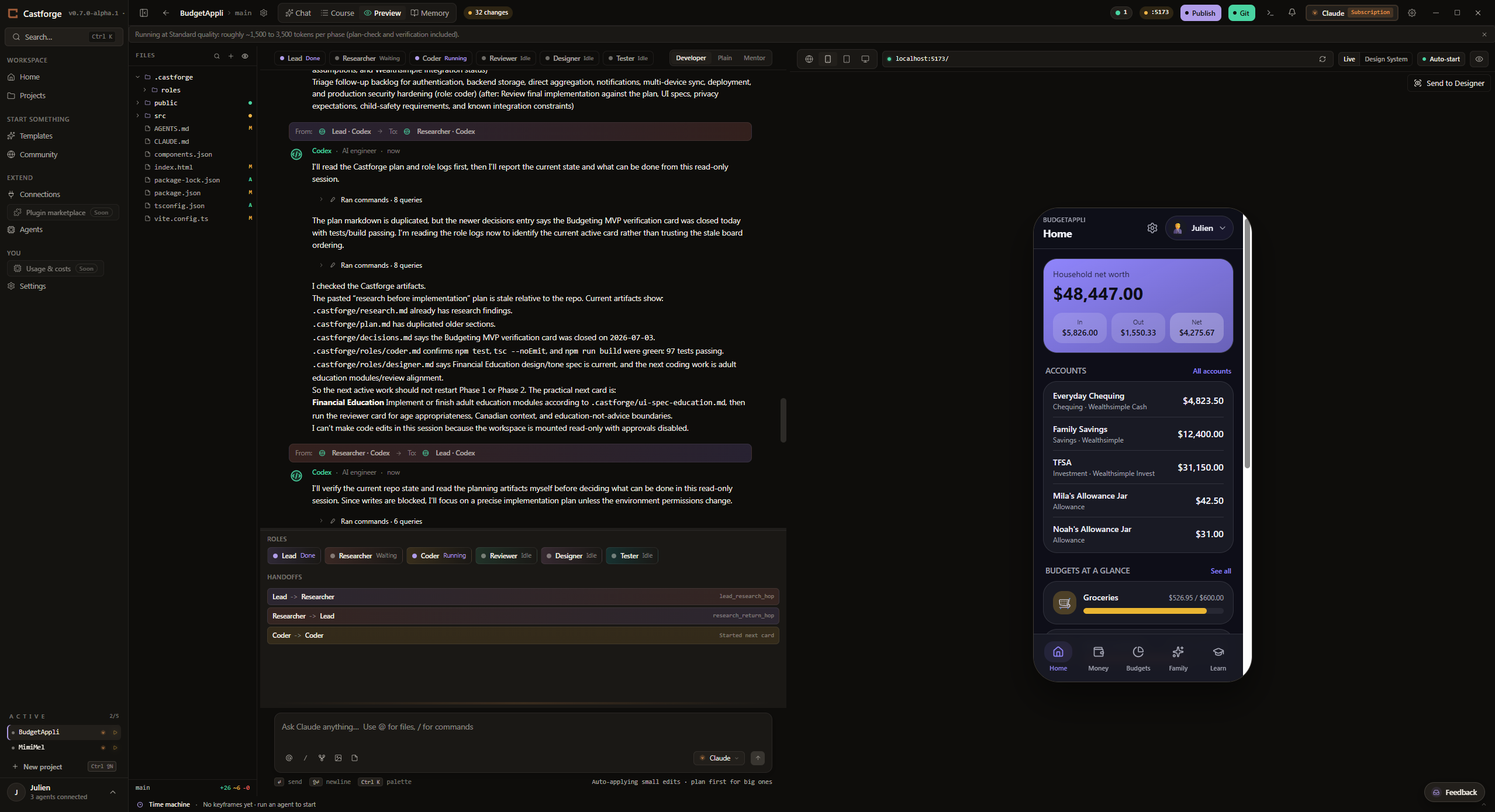
Task: Open project settings gear beside main branch
Action: pos(264,13)
